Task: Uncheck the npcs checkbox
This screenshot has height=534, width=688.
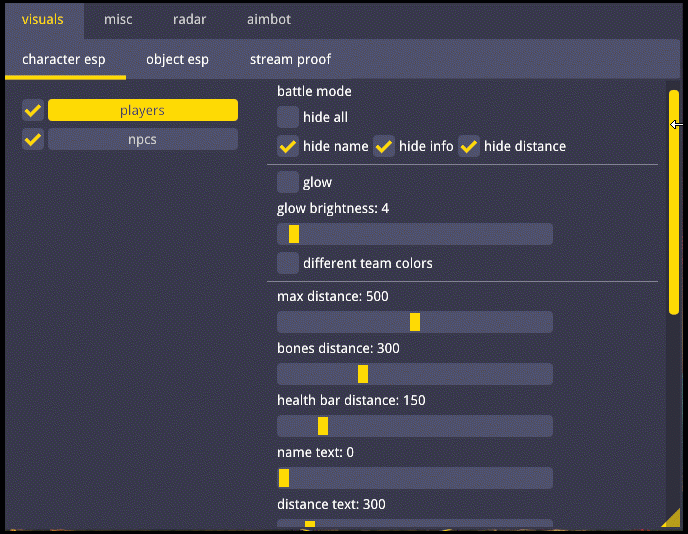Action: (x=33, y=140)
